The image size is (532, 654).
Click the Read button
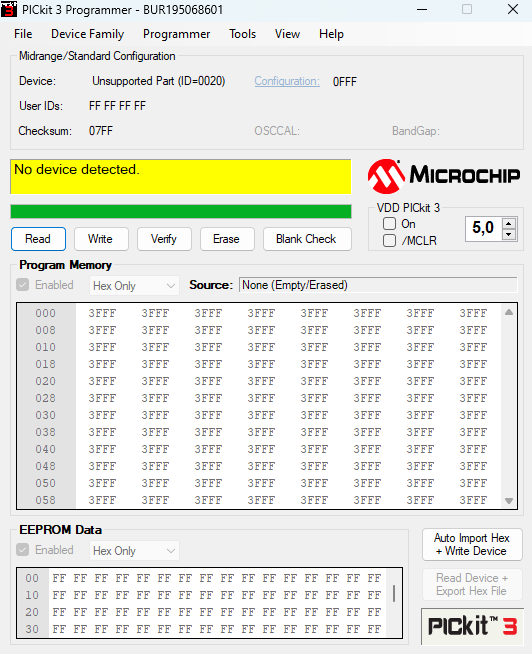pos(38,239)
